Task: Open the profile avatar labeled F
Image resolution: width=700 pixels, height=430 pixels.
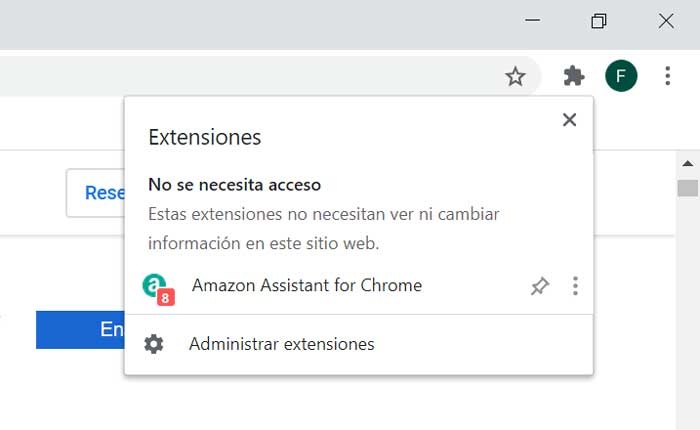Action: pos(621,76)
